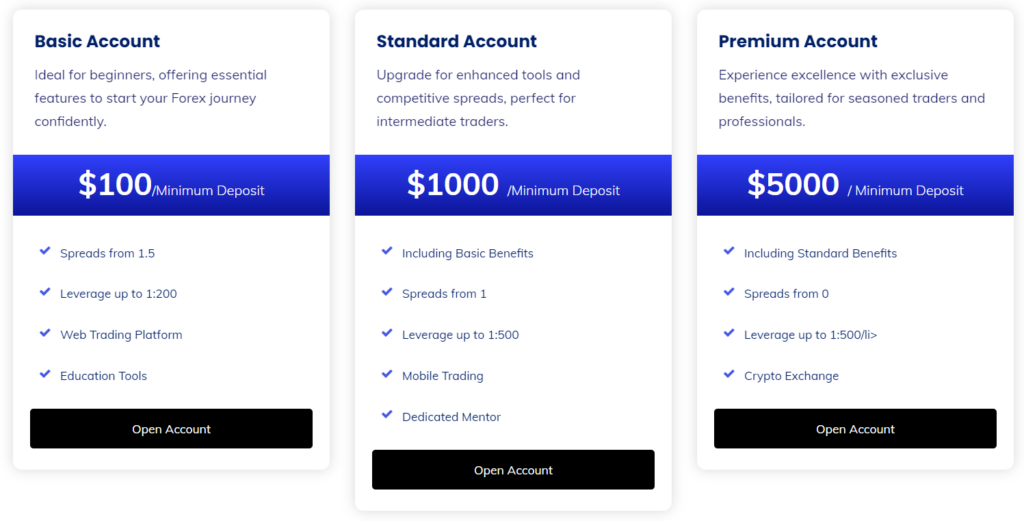Click checkmark beside Dedicated Mentor

pyautogui.click(x=387, y=416)
